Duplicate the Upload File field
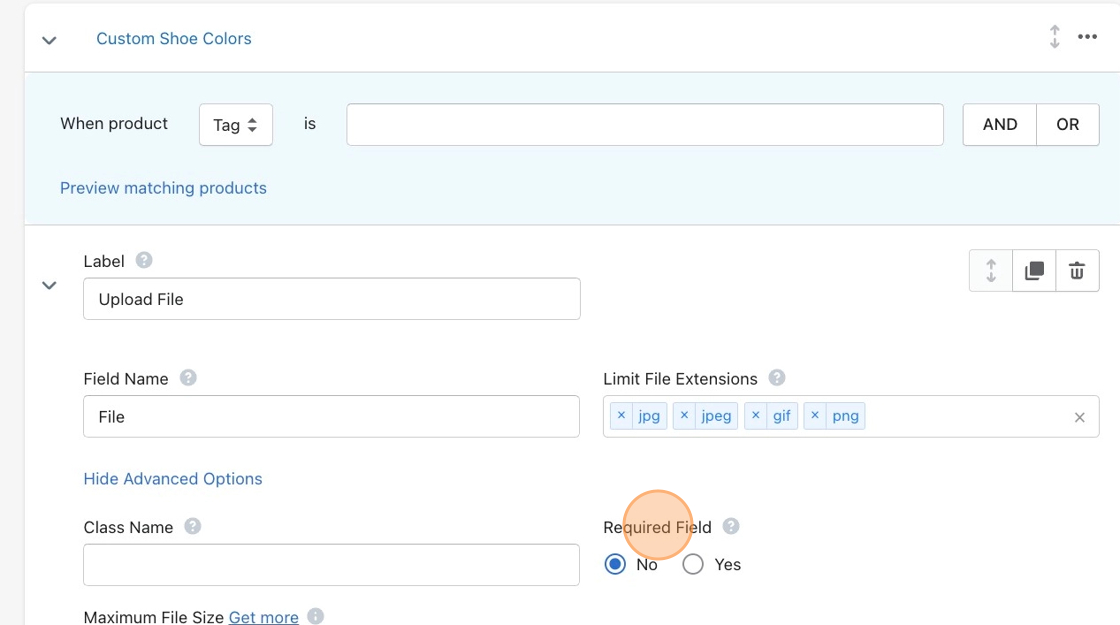The height and width of the screenshot is (625, 1120). pos(1034,271)
